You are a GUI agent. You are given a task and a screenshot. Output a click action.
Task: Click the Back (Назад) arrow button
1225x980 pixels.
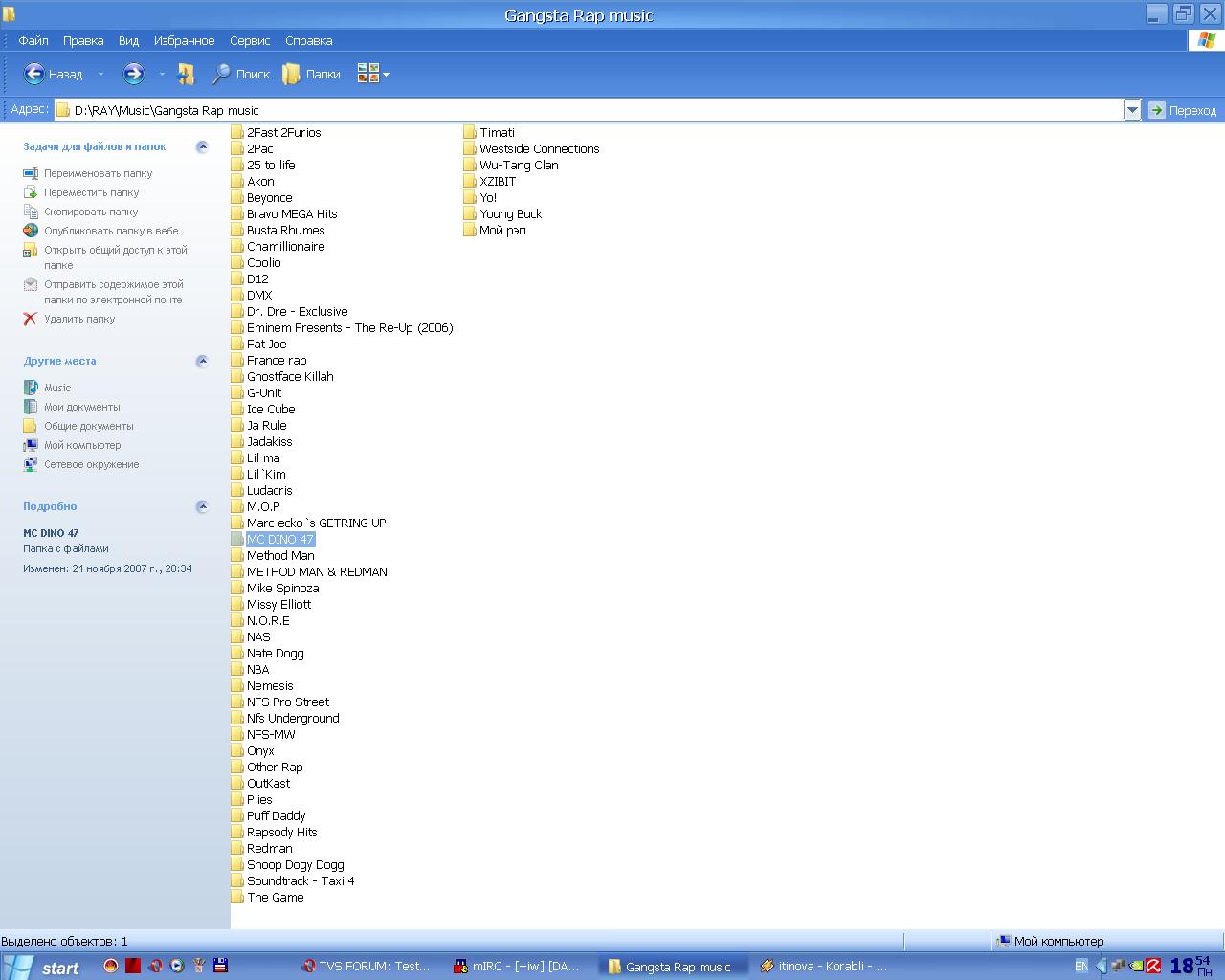(x=34, y=74)
